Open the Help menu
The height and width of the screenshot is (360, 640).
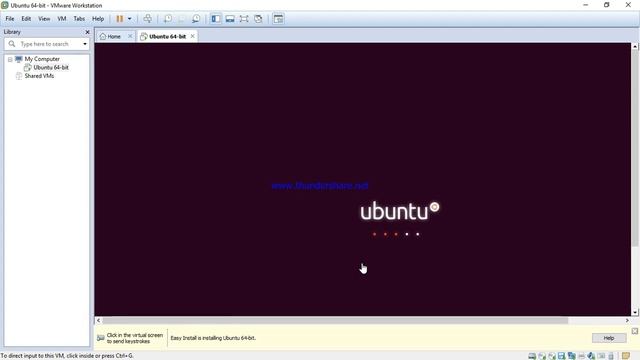coord(98,19)
